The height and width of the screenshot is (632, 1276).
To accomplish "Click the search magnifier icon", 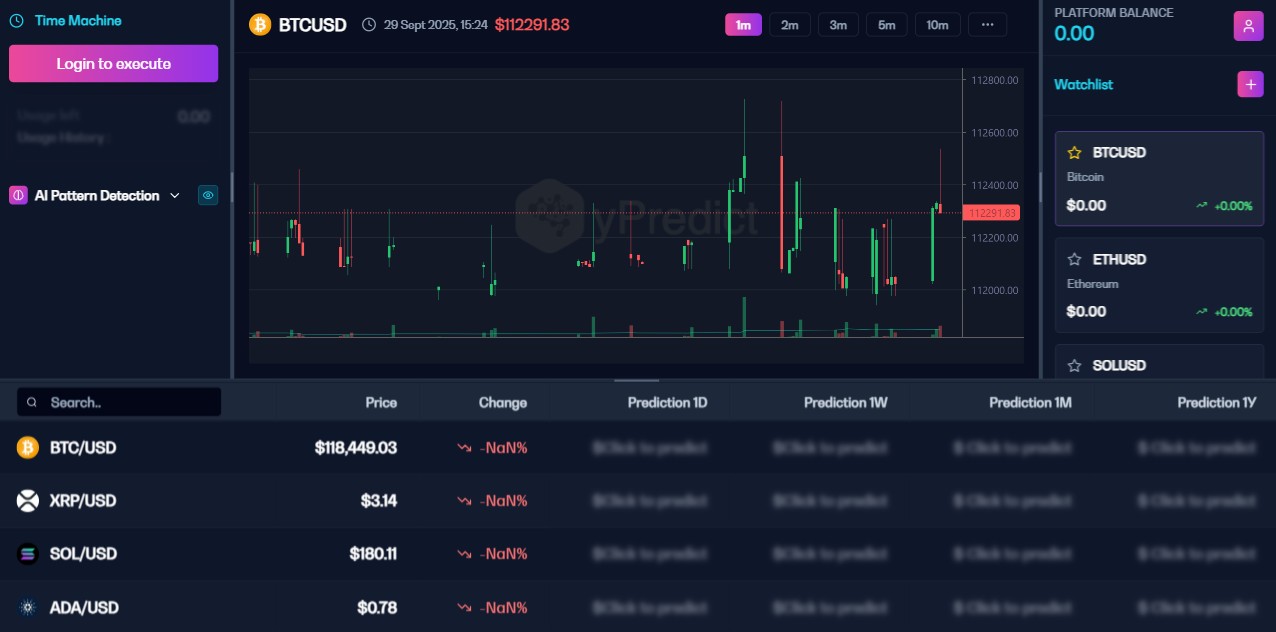I will point(33,402).
